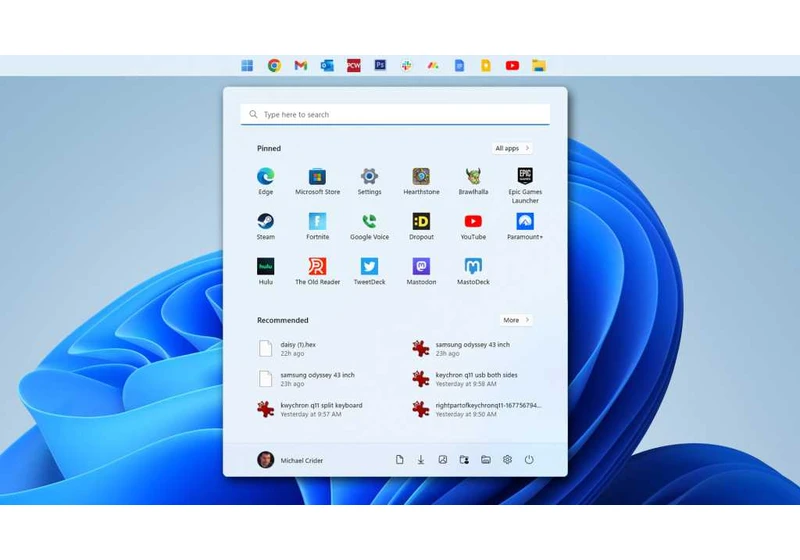This screenshot has width=800, height=560.
Task: Open Gmail from the taskbar
Action: pos(301,65)
